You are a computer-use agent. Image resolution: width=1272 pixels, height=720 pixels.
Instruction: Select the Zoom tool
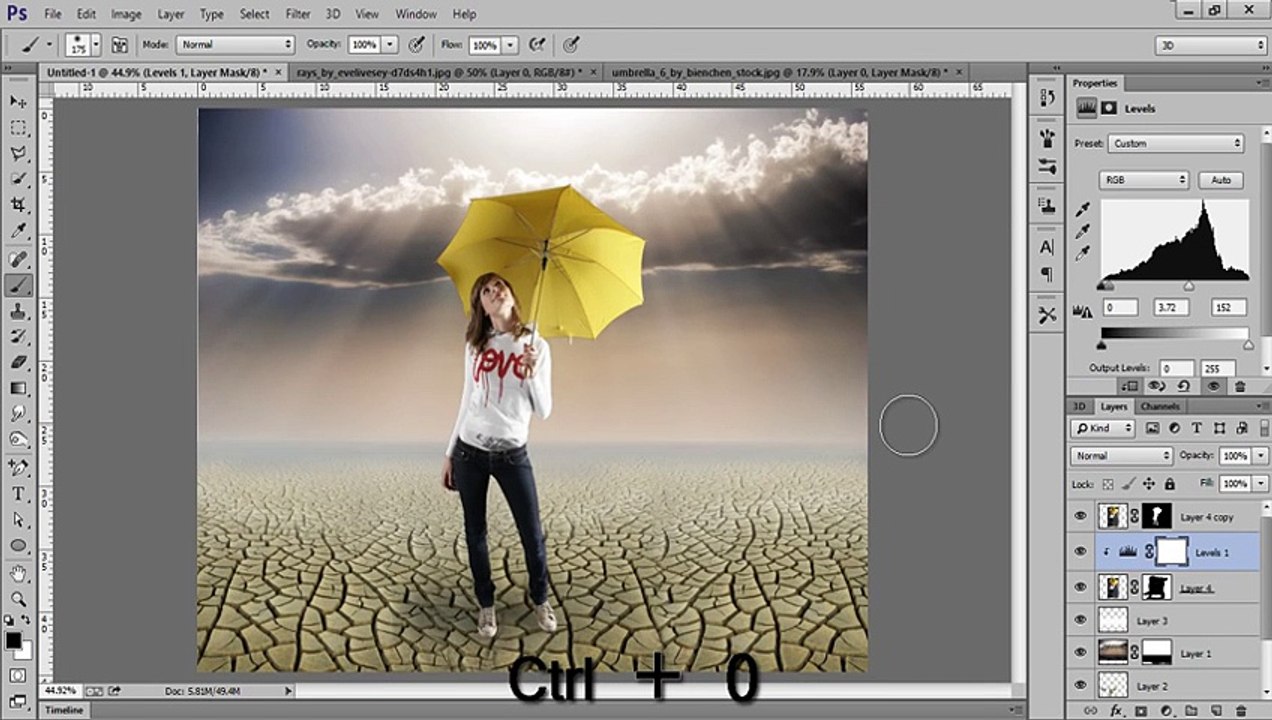[x=18, y=600]
